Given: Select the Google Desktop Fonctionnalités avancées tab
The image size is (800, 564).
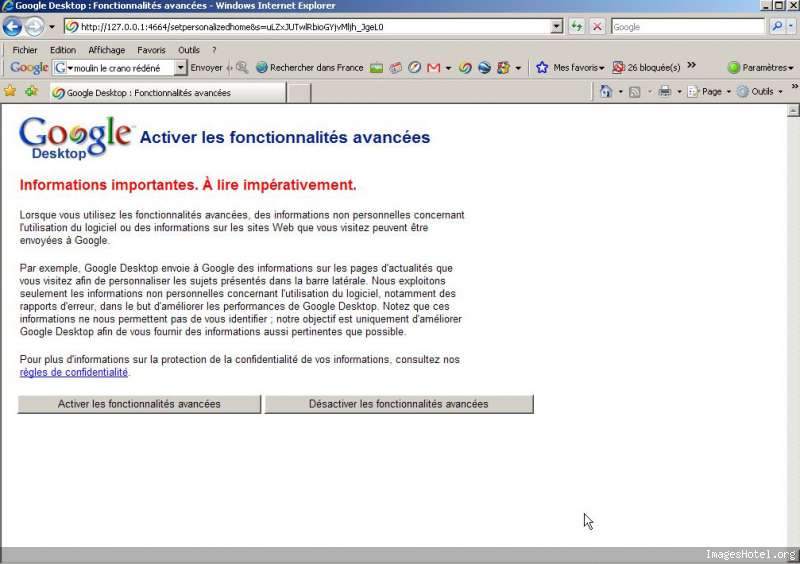Looking at the screenshot, I should click(168, 92).
